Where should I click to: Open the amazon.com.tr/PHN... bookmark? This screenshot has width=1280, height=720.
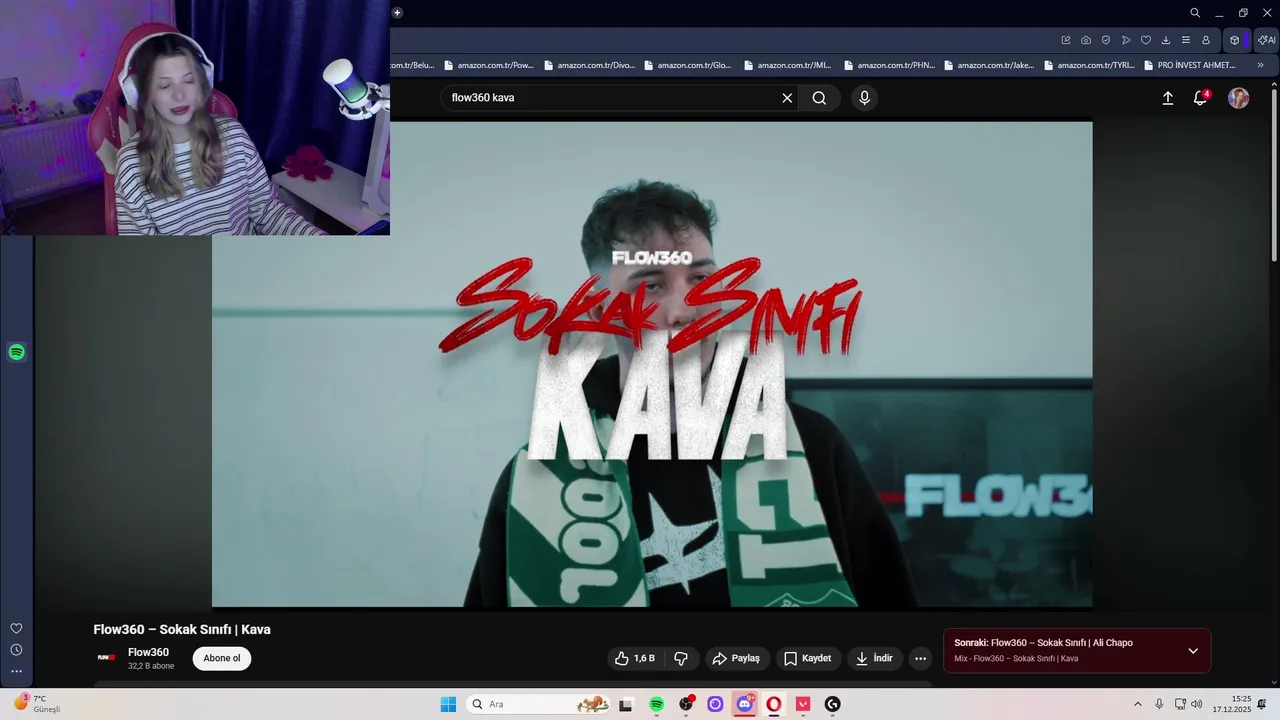tap(889, 65)
